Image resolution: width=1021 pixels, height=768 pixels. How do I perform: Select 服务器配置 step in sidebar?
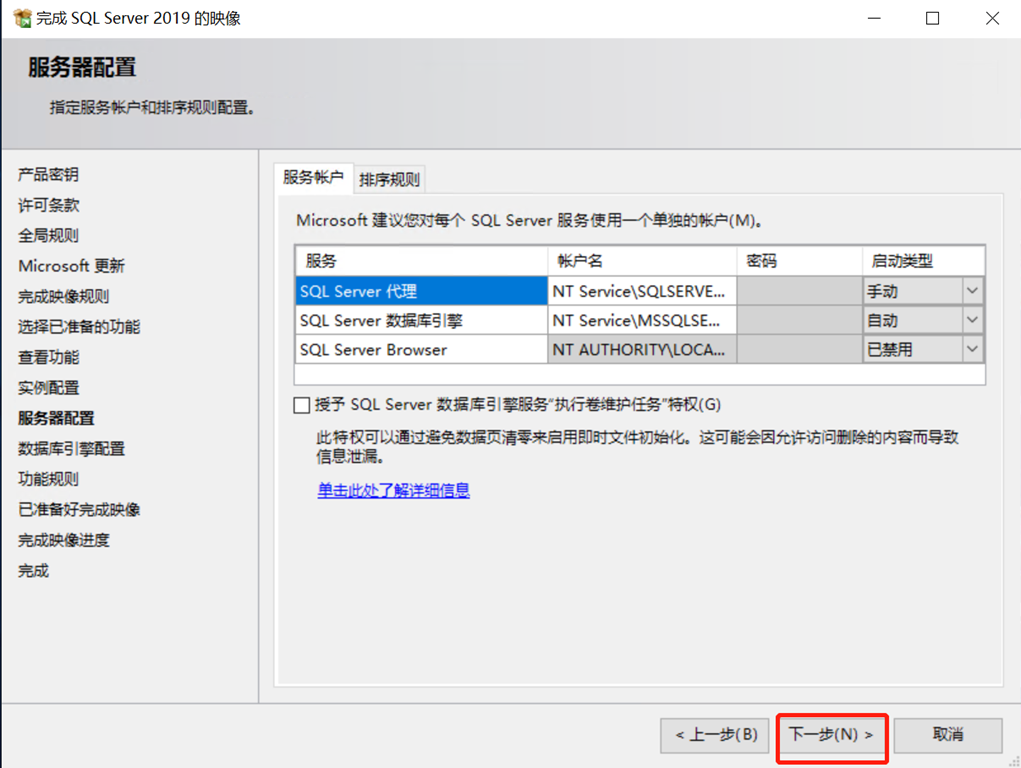click(x=57, y=418)
